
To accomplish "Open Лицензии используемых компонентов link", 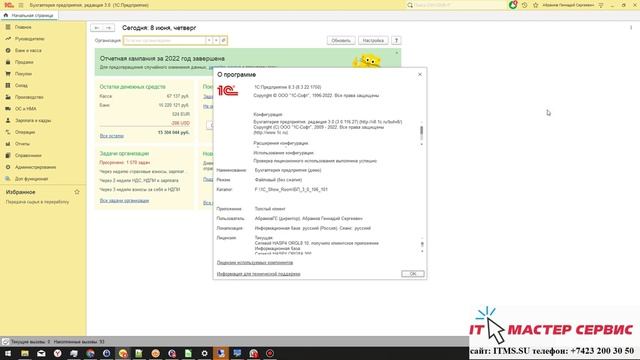I will (x=255, y=262).
